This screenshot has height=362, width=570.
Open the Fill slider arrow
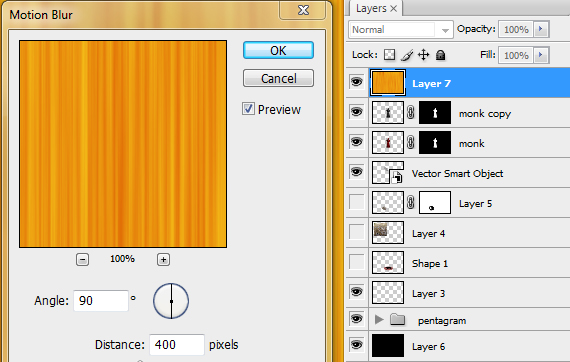coord(541,55)
